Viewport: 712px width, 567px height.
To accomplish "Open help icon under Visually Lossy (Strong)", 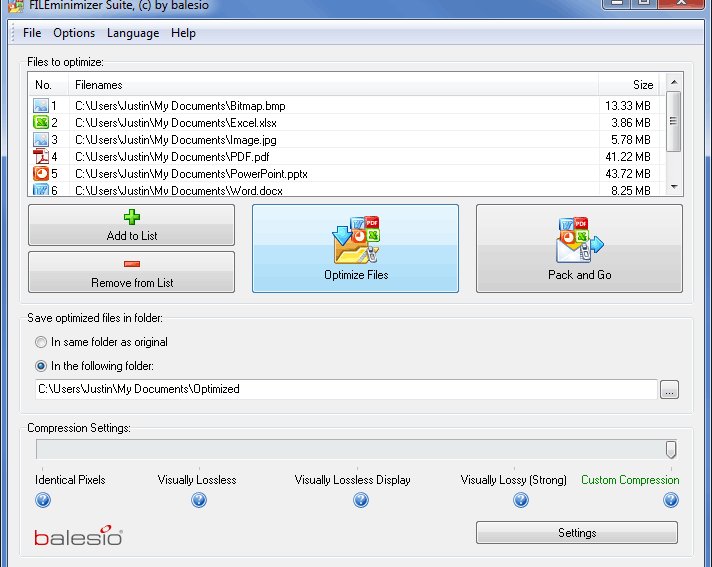I will 521,500.
